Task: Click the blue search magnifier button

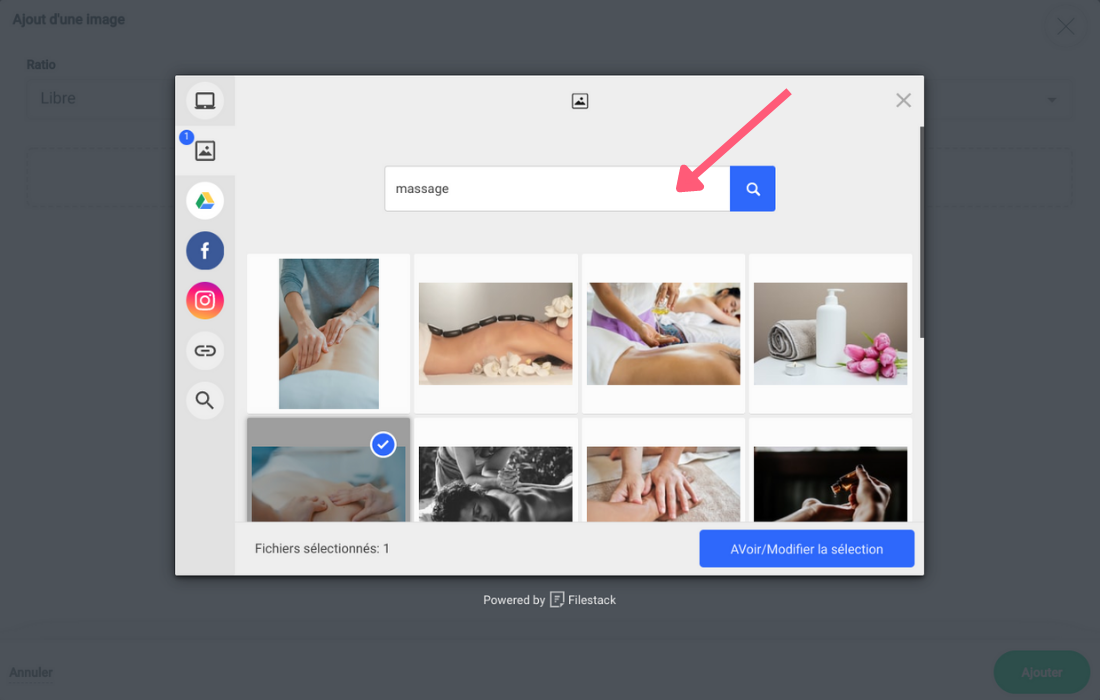Action: click(752, 189)
